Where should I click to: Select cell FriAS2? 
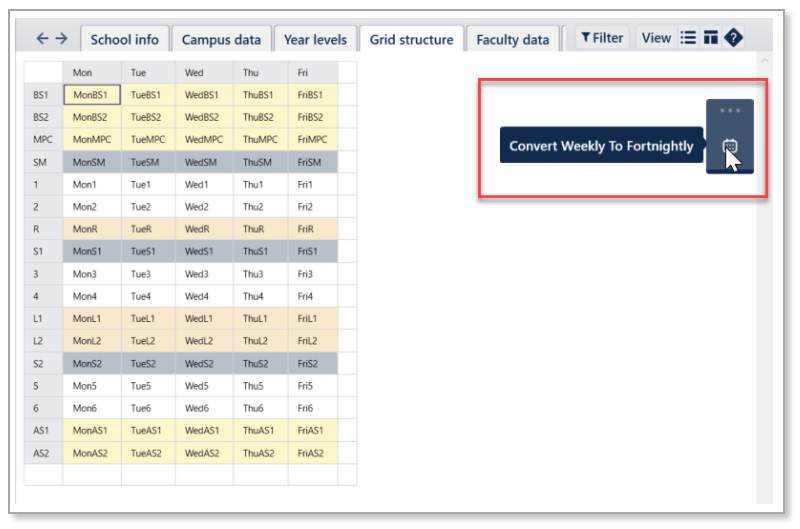point(313,453)
